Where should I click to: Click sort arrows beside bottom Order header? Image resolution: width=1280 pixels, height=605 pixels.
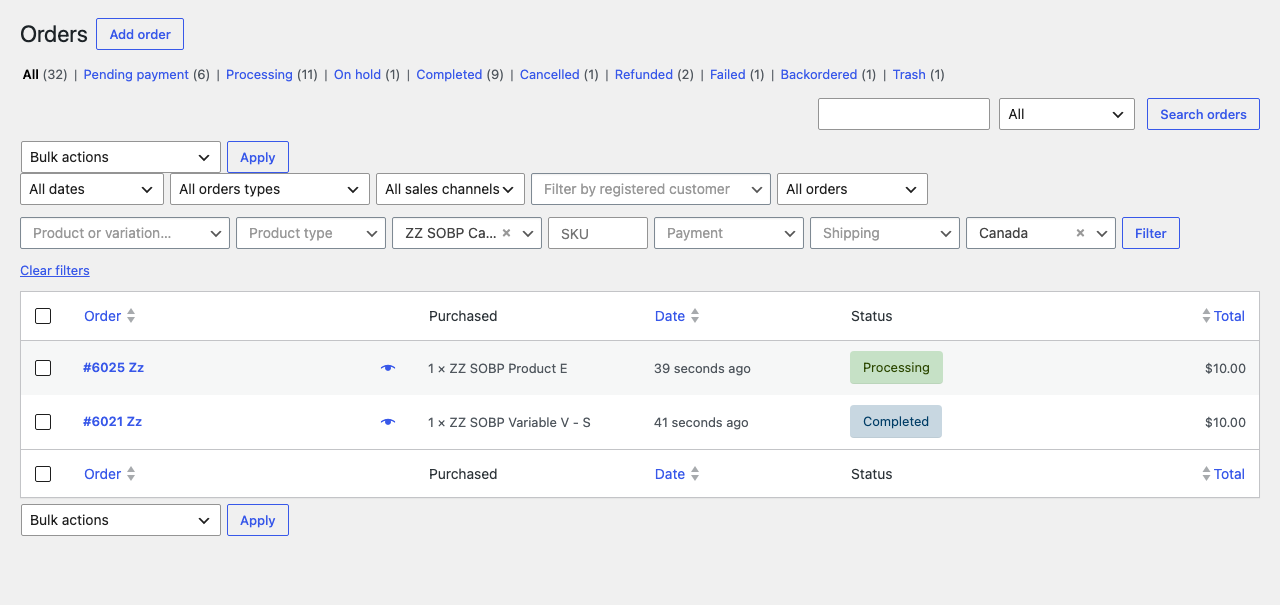[131, 474]
